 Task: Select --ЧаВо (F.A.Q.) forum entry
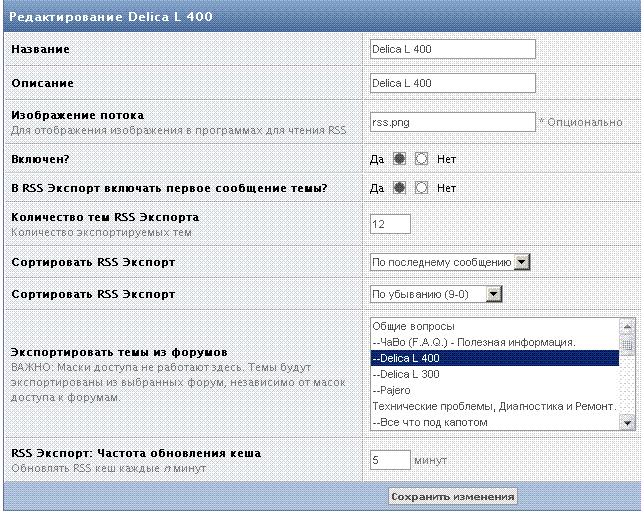click(x=495, y=342)
